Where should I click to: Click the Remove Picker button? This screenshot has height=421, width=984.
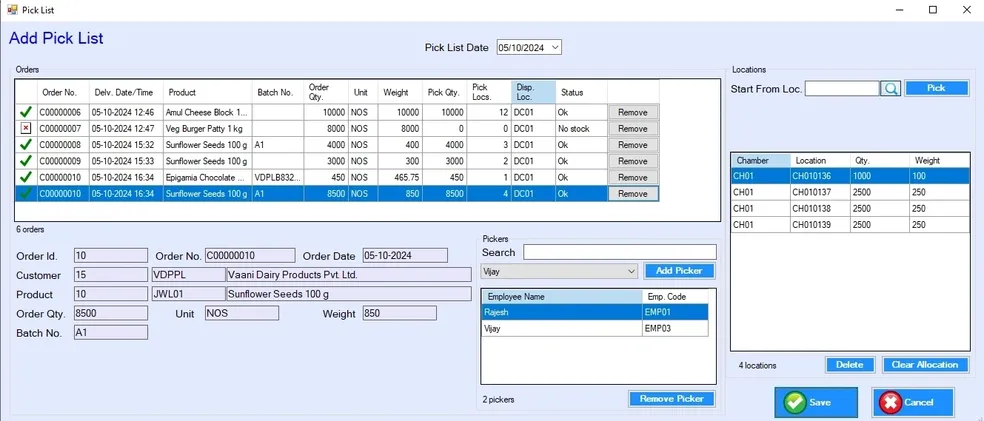click(x=672, y=399)
